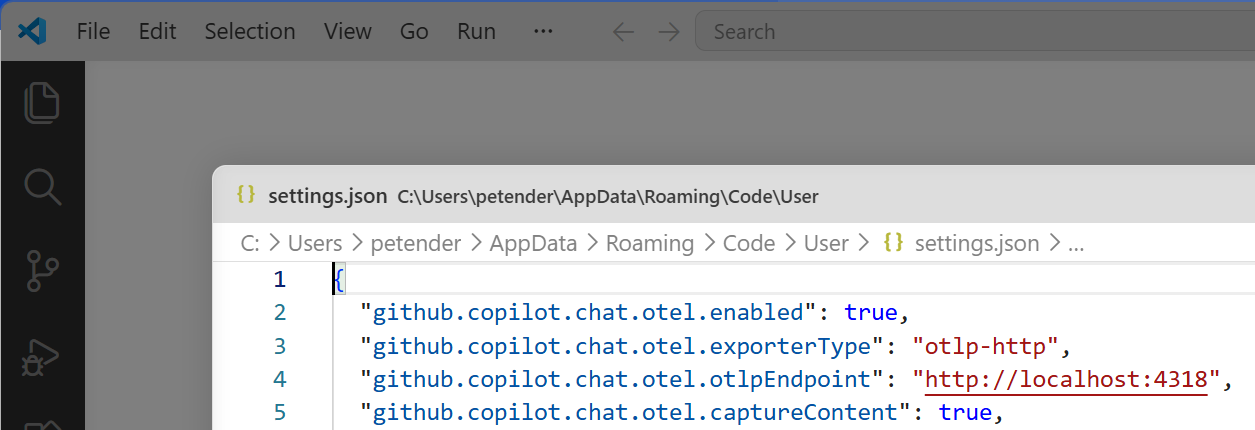Open the Edit menu
The width and height of the screenshot is (1255, 430).
coord(157,31)
